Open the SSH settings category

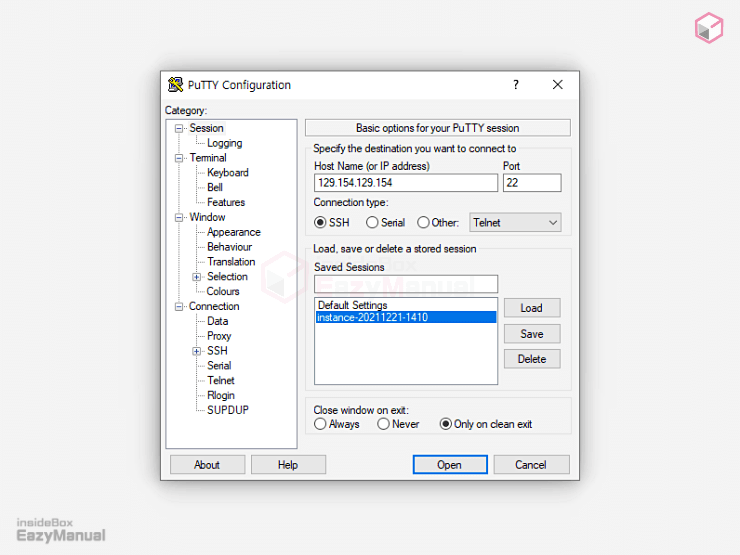pyautogui.click(x=217, y=351)
